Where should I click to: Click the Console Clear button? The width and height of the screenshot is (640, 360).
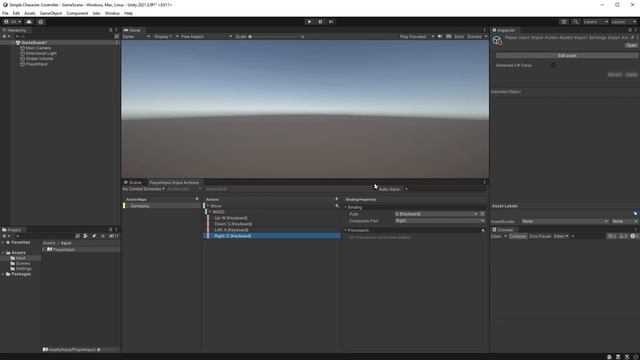pyautogui.click(x=496, y=236)
